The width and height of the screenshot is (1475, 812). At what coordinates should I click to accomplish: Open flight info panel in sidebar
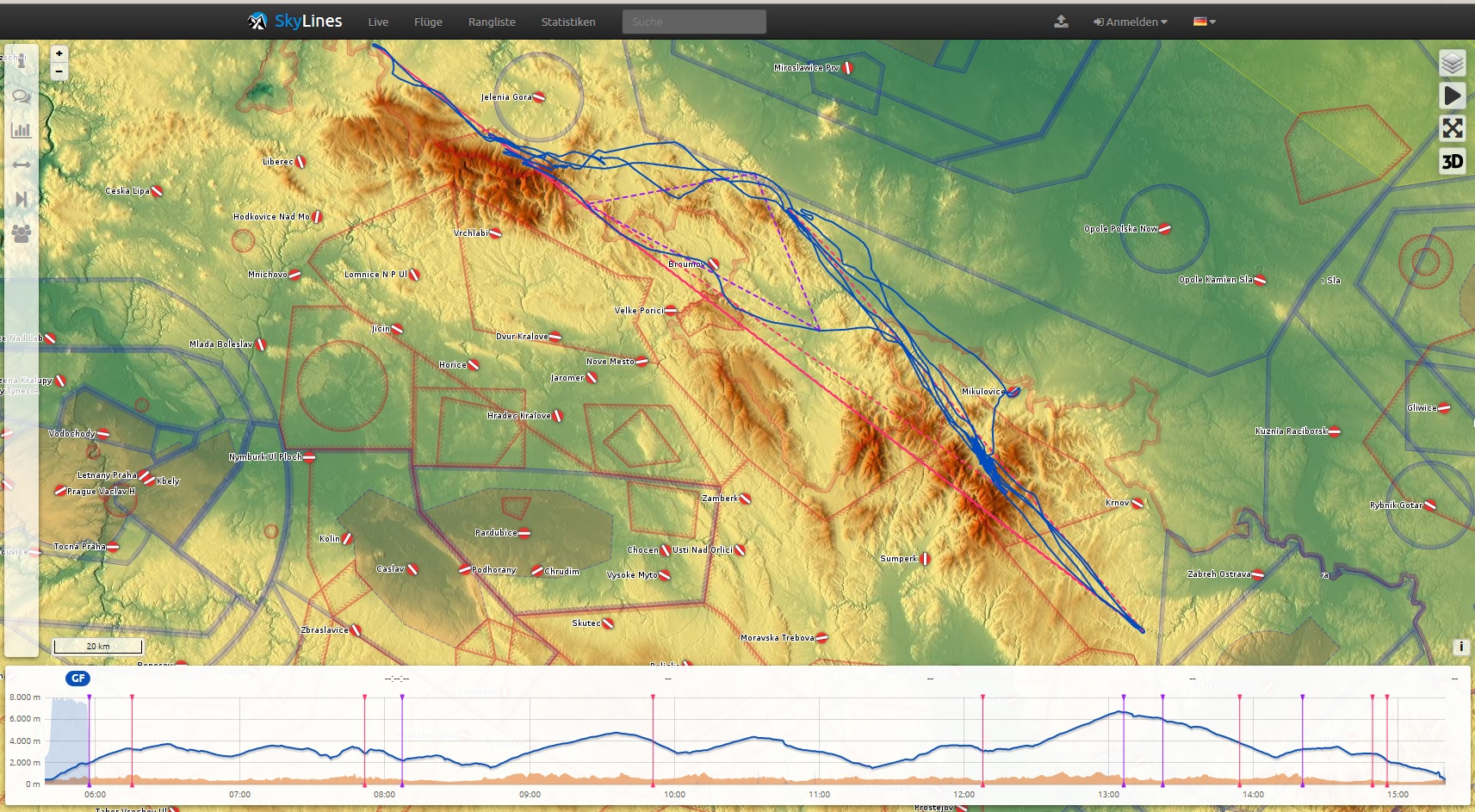tap(22, 61)
